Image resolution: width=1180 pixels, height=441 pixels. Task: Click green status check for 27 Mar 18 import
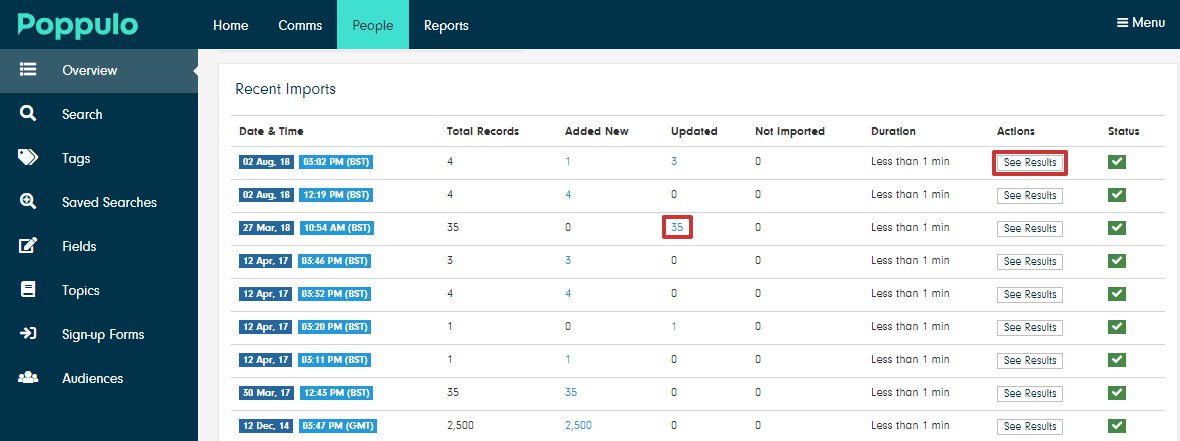[x=1117, y=228]
